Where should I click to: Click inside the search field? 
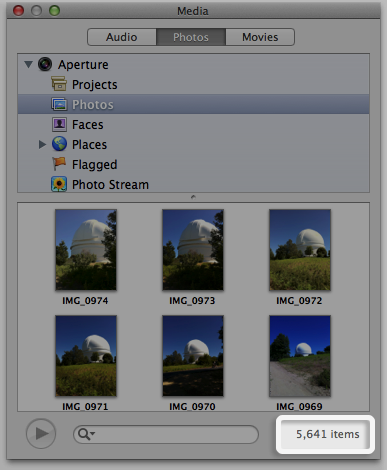[166, 434]
